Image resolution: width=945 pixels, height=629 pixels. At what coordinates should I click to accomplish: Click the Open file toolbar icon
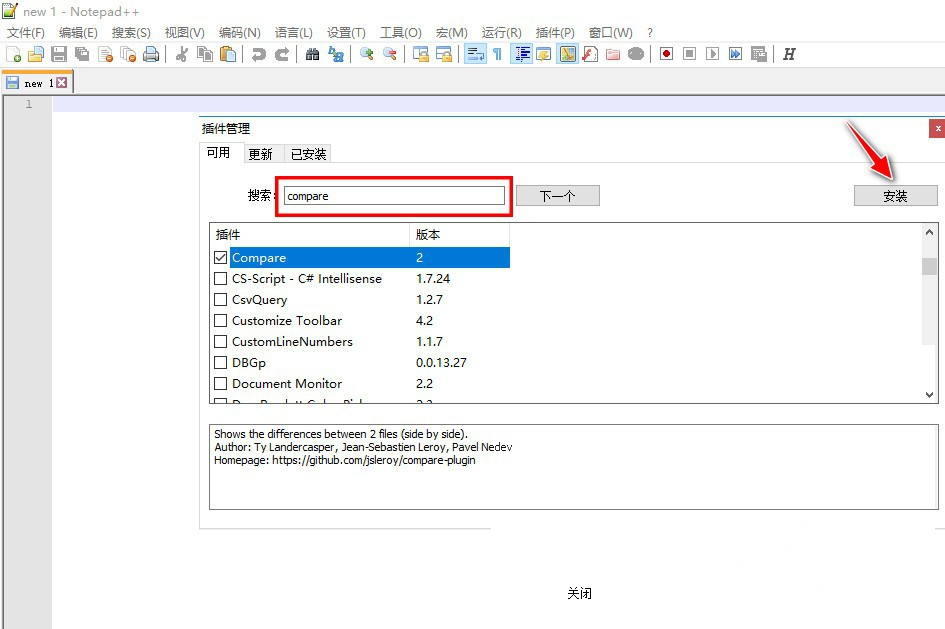point(36,54)
